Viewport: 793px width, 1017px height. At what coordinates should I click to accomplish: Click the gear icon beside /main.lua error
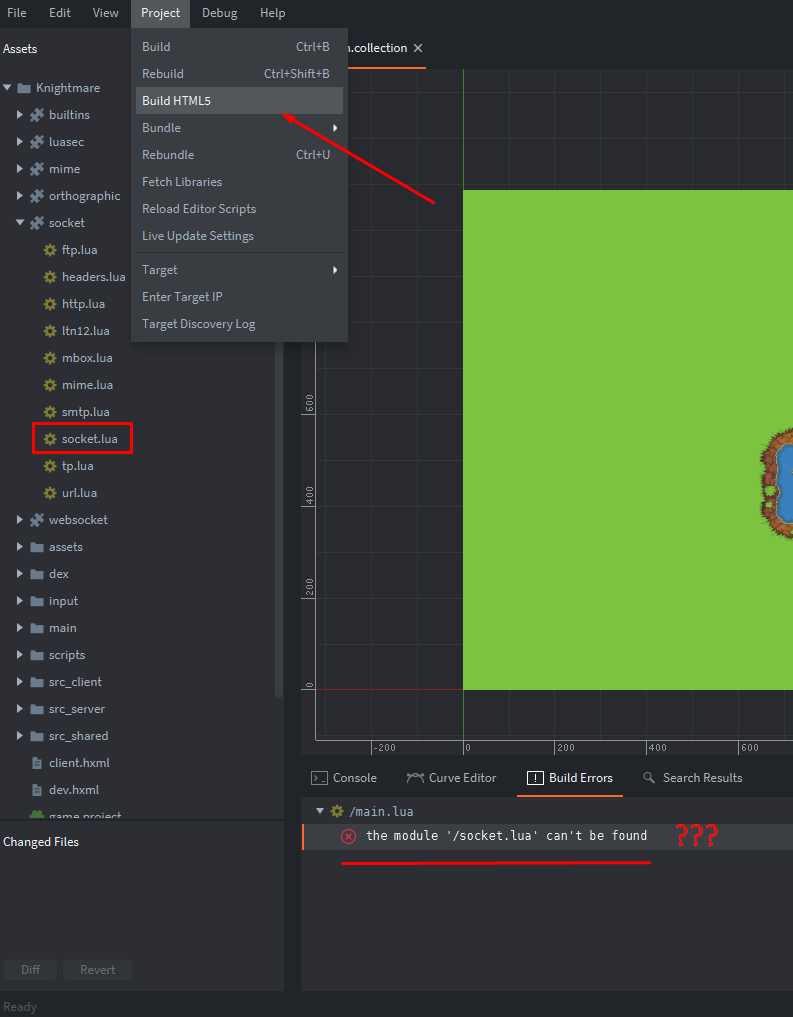(337, 811)
